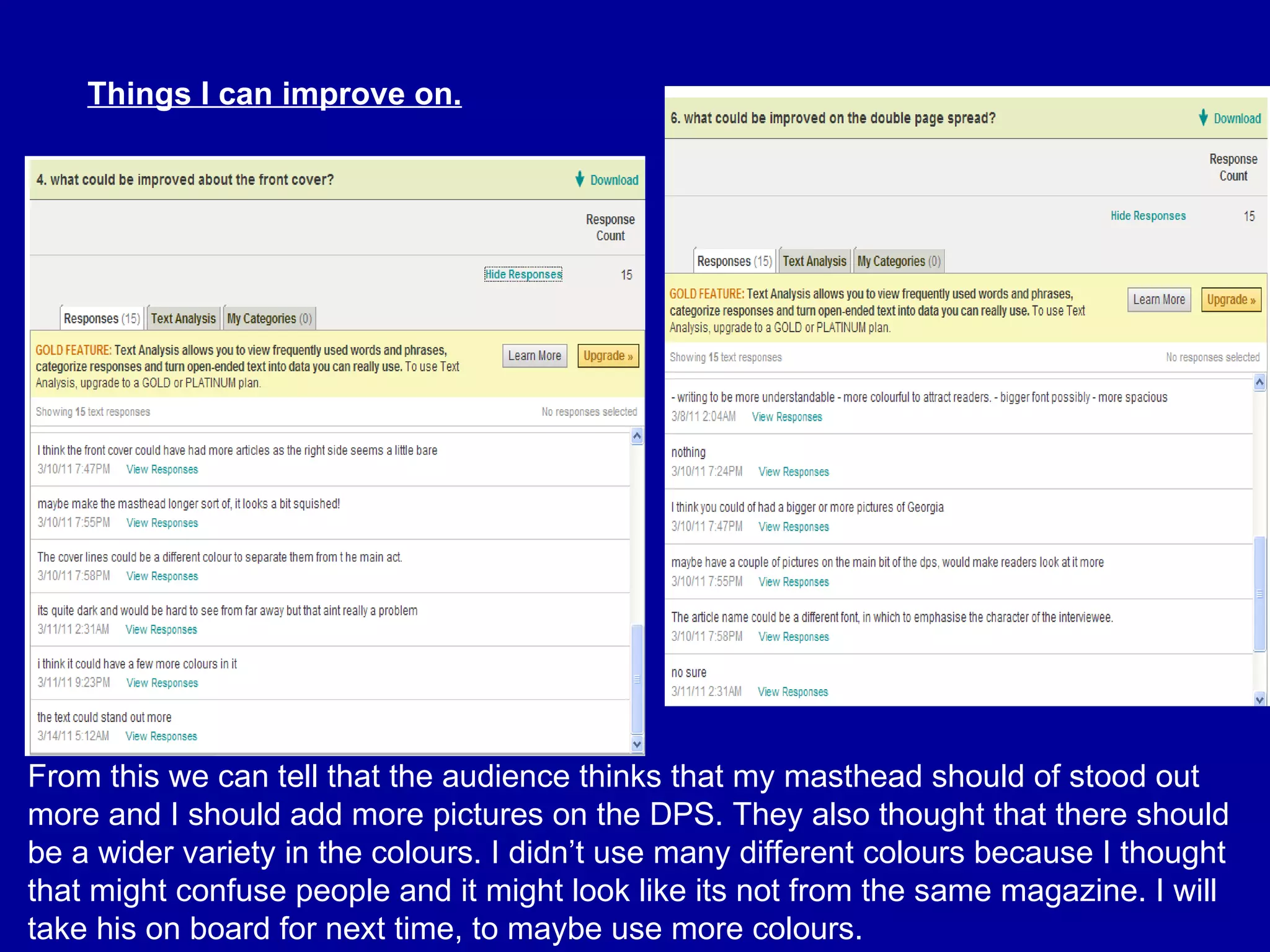View Responses for 'the text could stand out more'
Image resolution: width=1270 pixels, height=952 pixels.
(161, 736)
